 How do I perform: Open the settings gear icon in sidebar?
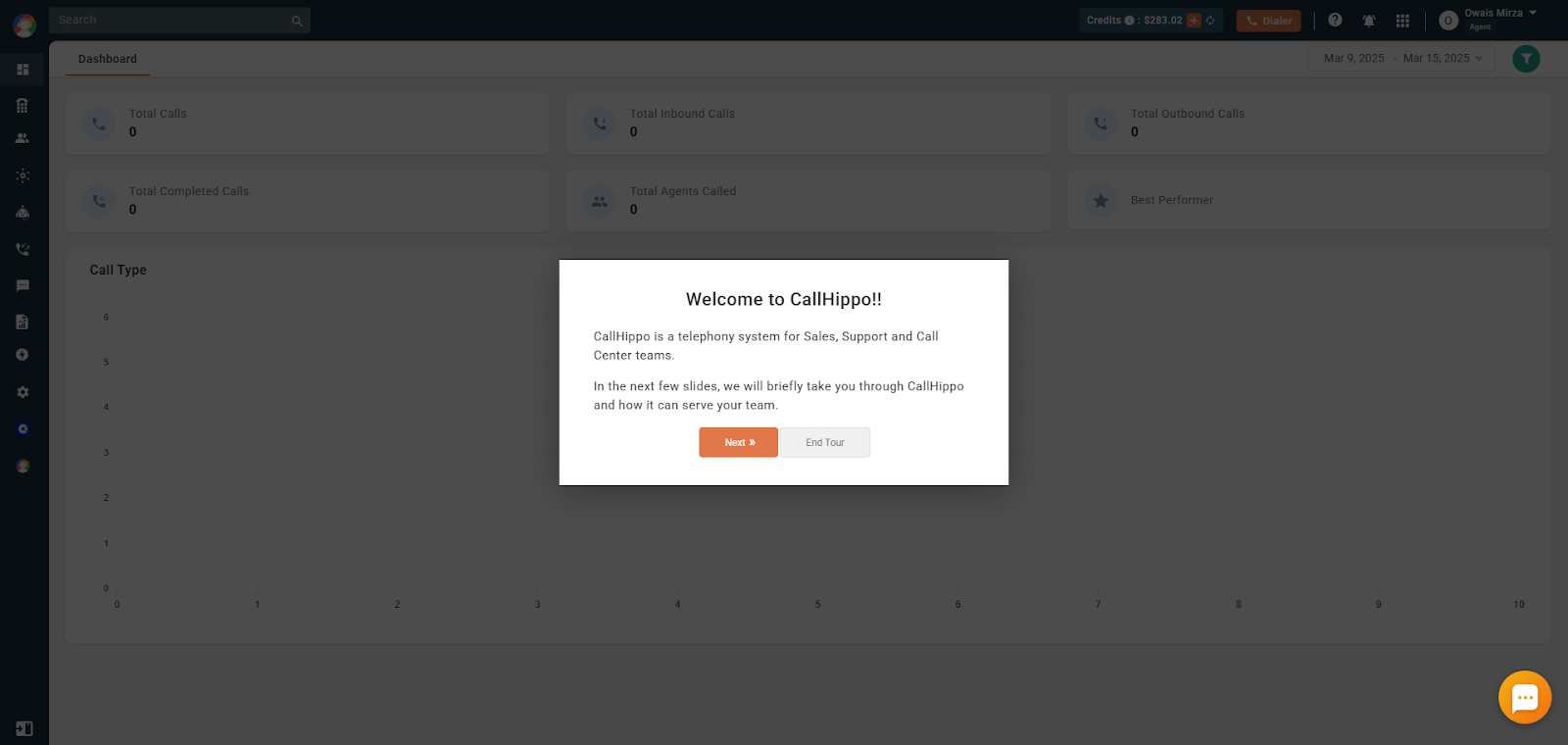pyautogui.click(x=23, y=392)
